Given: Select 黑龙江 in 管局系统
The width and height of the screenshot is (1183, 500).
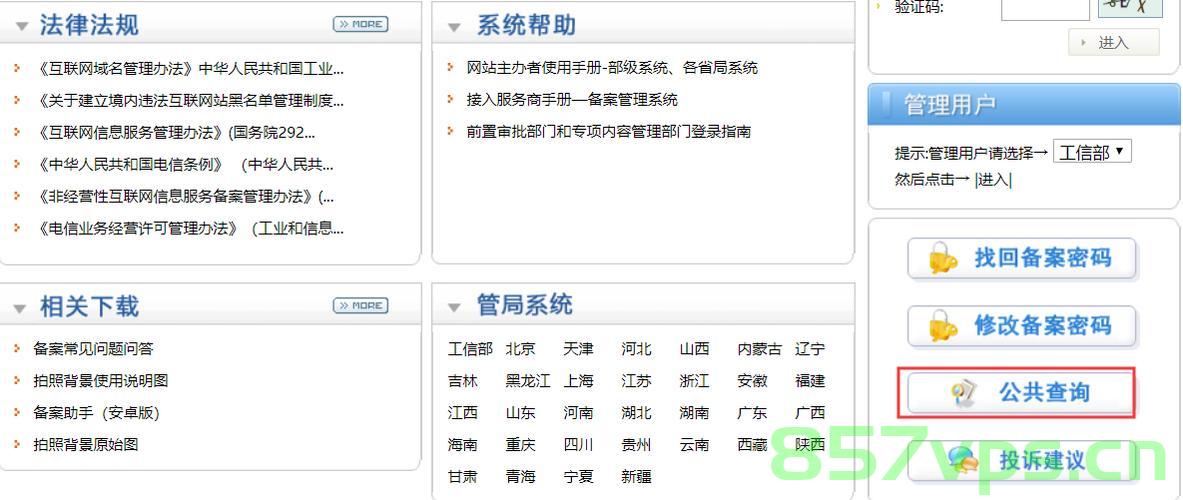Looking at the screenshot, I should tap(528, 381).
